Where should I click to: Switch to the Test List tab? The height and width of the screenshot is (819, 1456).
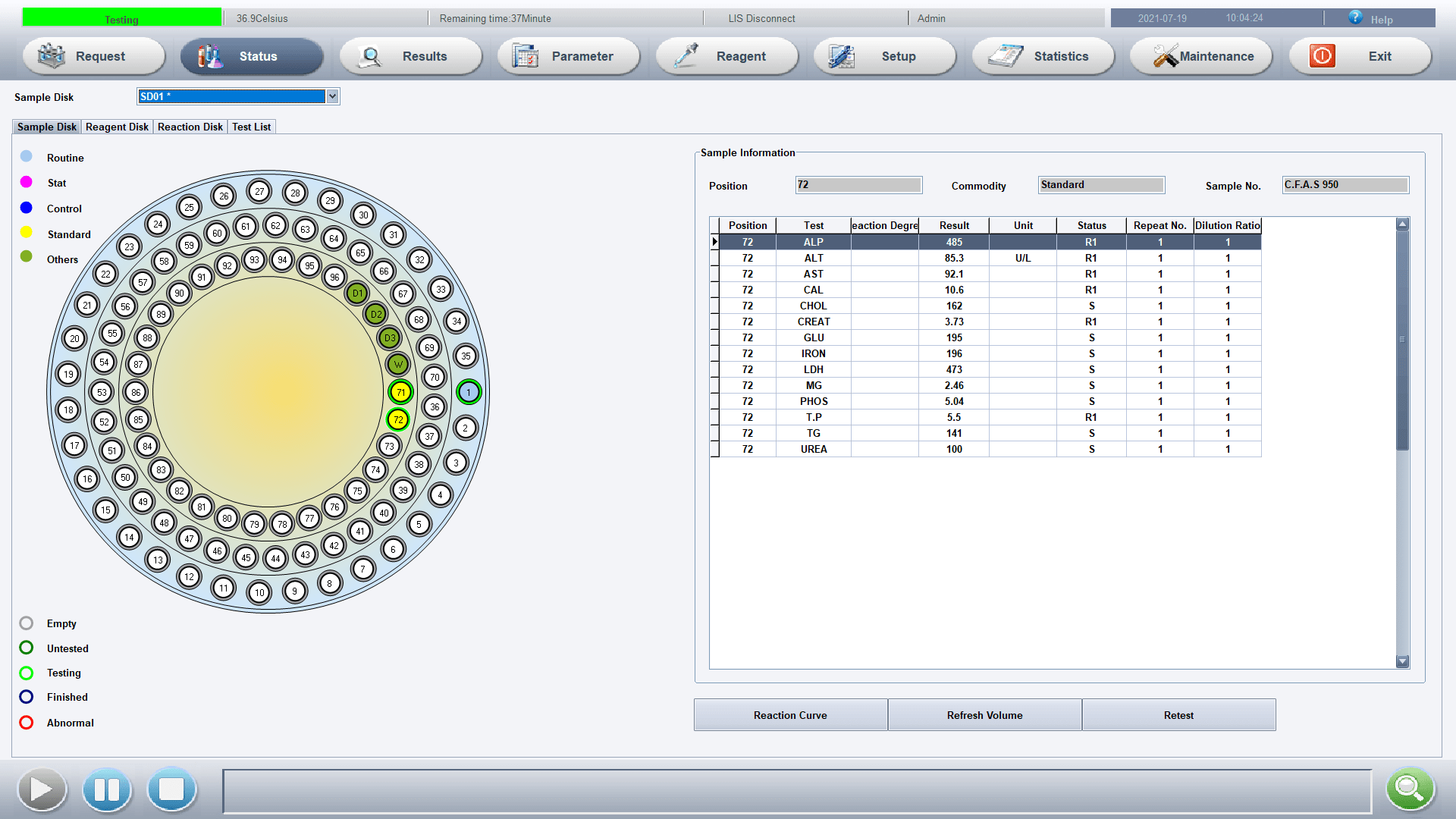(x=251, y=127)
